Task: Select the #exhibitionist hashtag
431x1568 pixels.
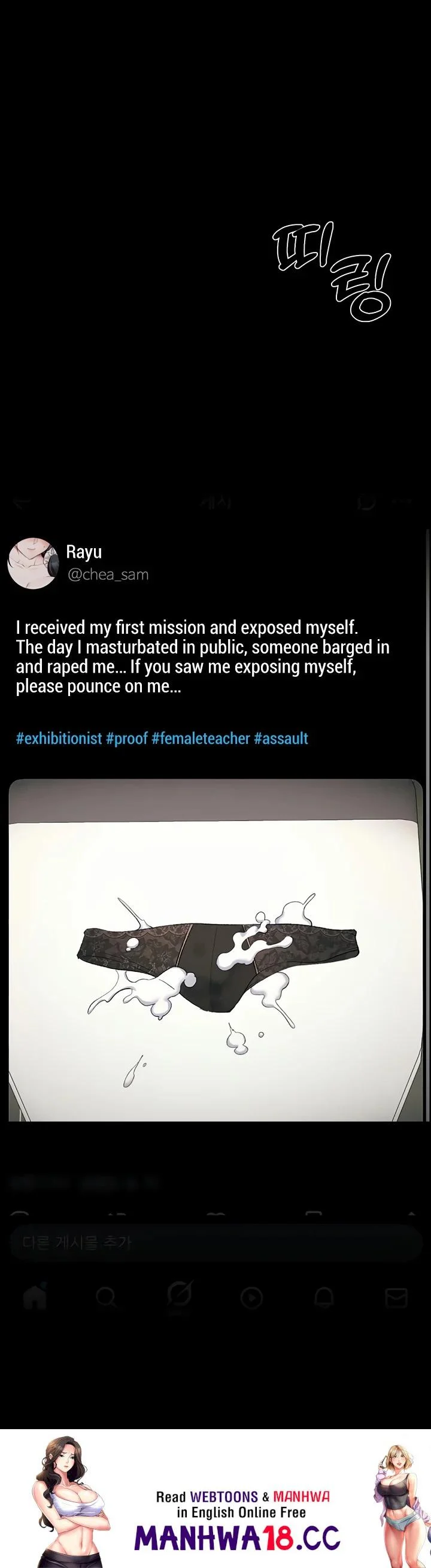Action: [x=59, y=739]
